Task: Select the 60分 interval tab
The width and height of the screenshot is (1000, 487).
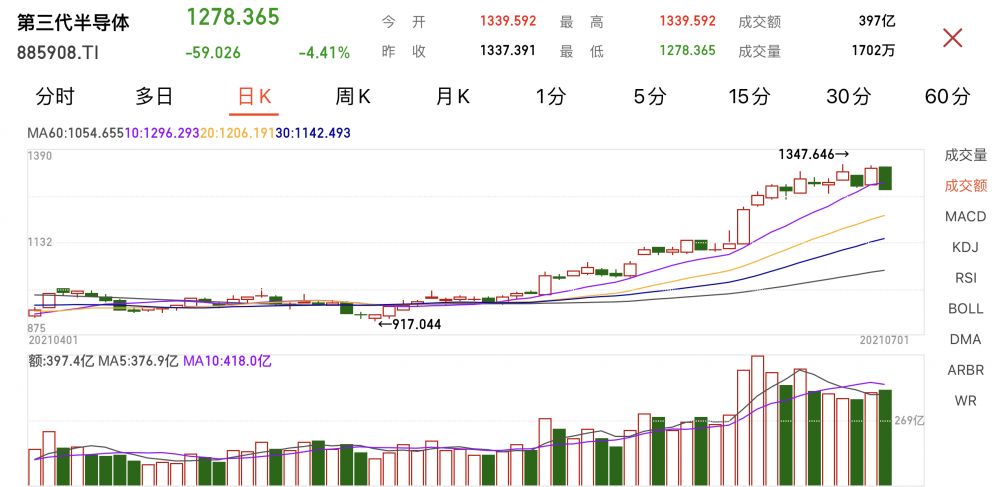Action: [x=947, y=97]
